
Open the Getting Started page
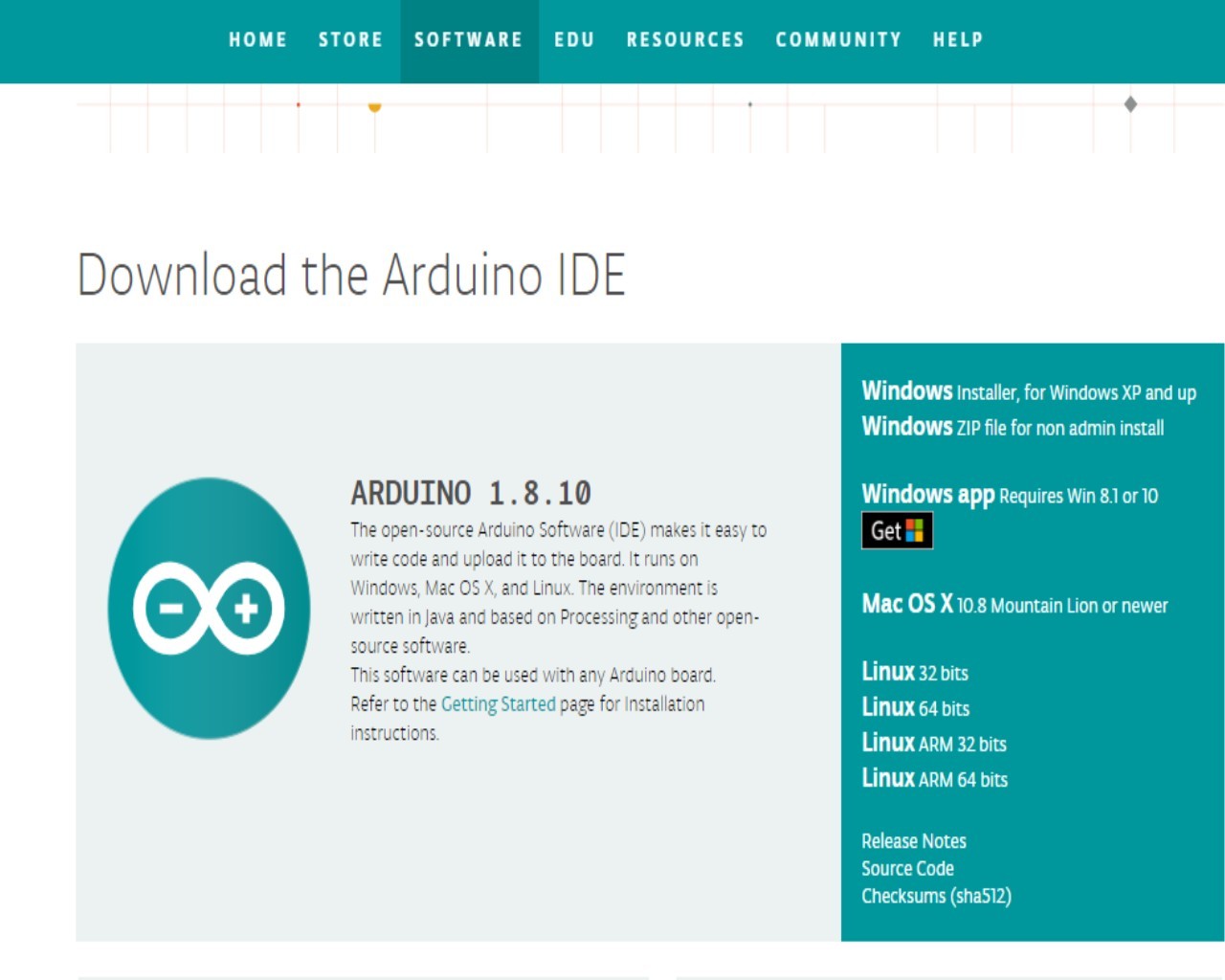tap(498, 704)
